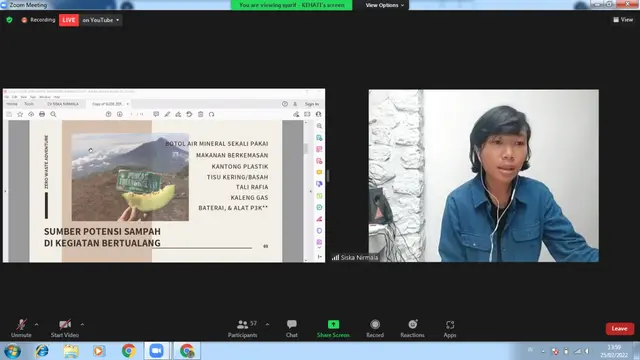Select the highlight pen tool in Acrobat
640x360 pixels.
(167, 114)
